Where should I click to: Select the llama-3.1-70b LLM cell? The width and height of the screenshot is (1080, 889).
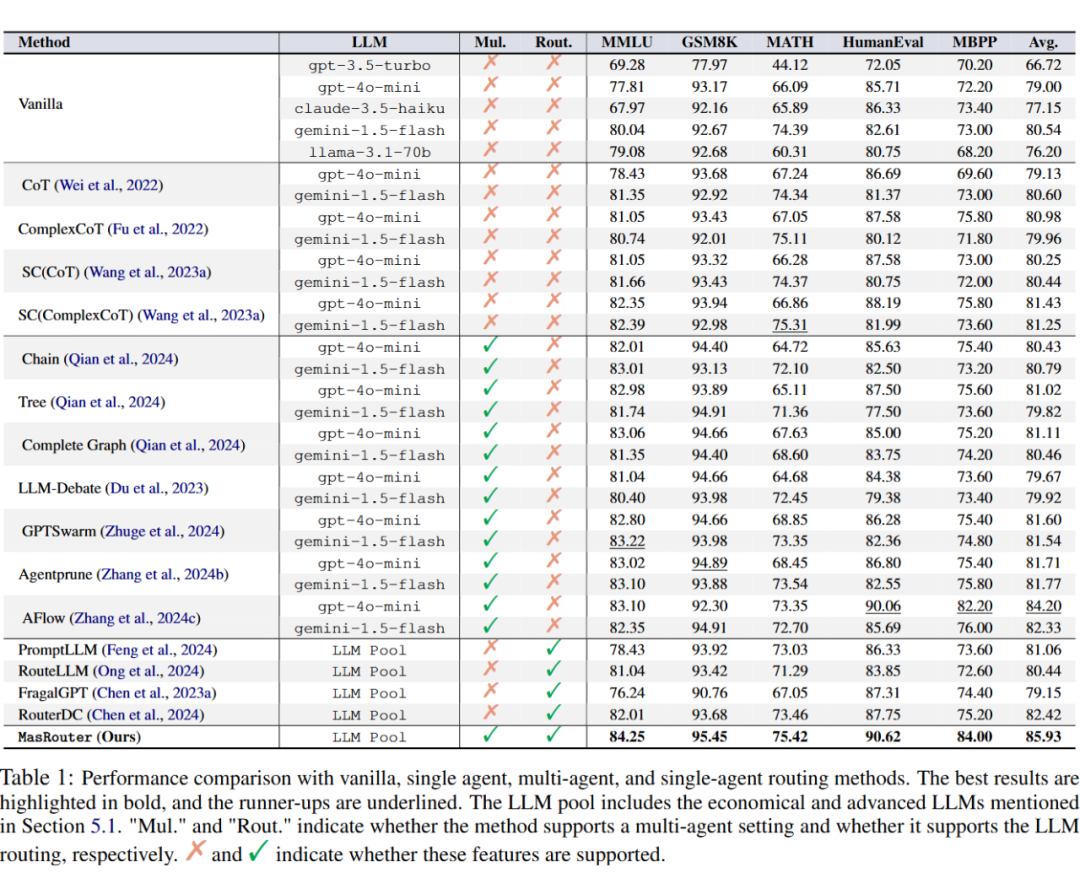click(x=369, y=152)
